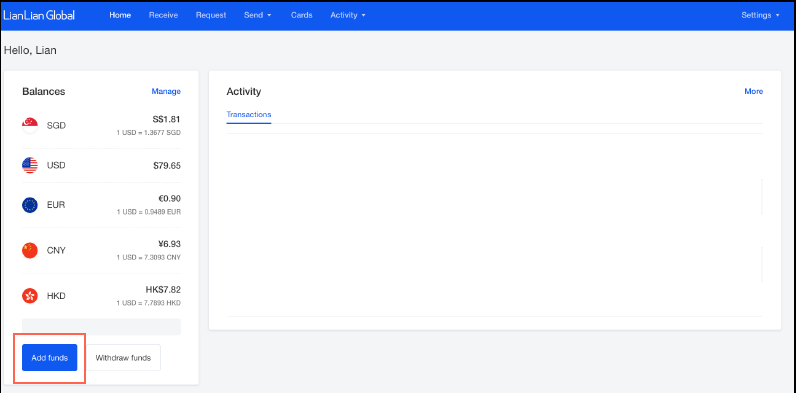Click the LianLian Global logo

(x=39, y=15)
